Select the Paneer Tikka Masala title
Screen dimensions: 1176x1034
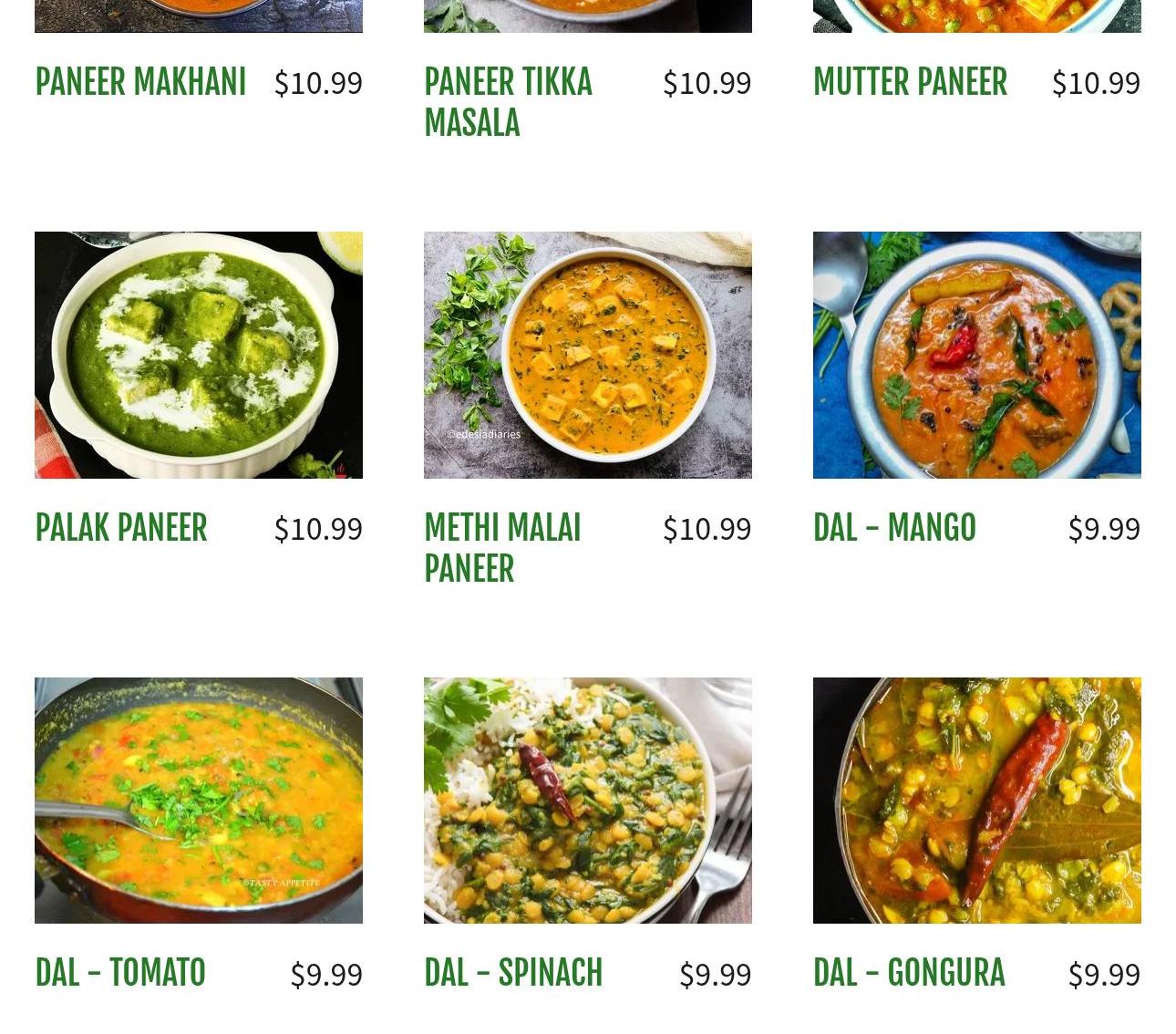pos(508,102)
